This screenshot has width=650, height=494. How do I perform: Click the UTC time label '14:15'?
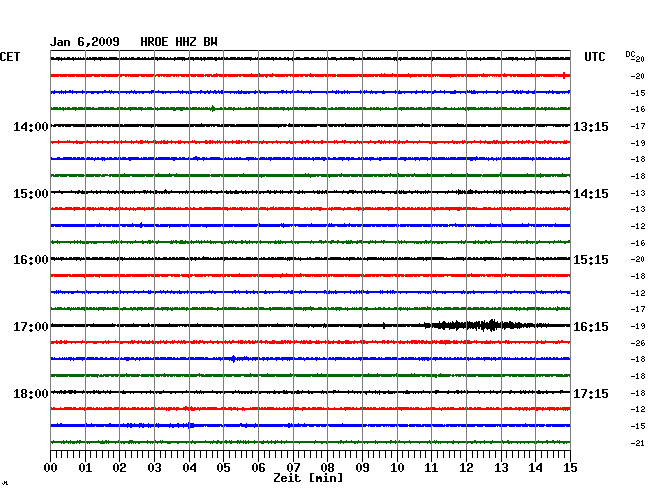click(591, 194)
